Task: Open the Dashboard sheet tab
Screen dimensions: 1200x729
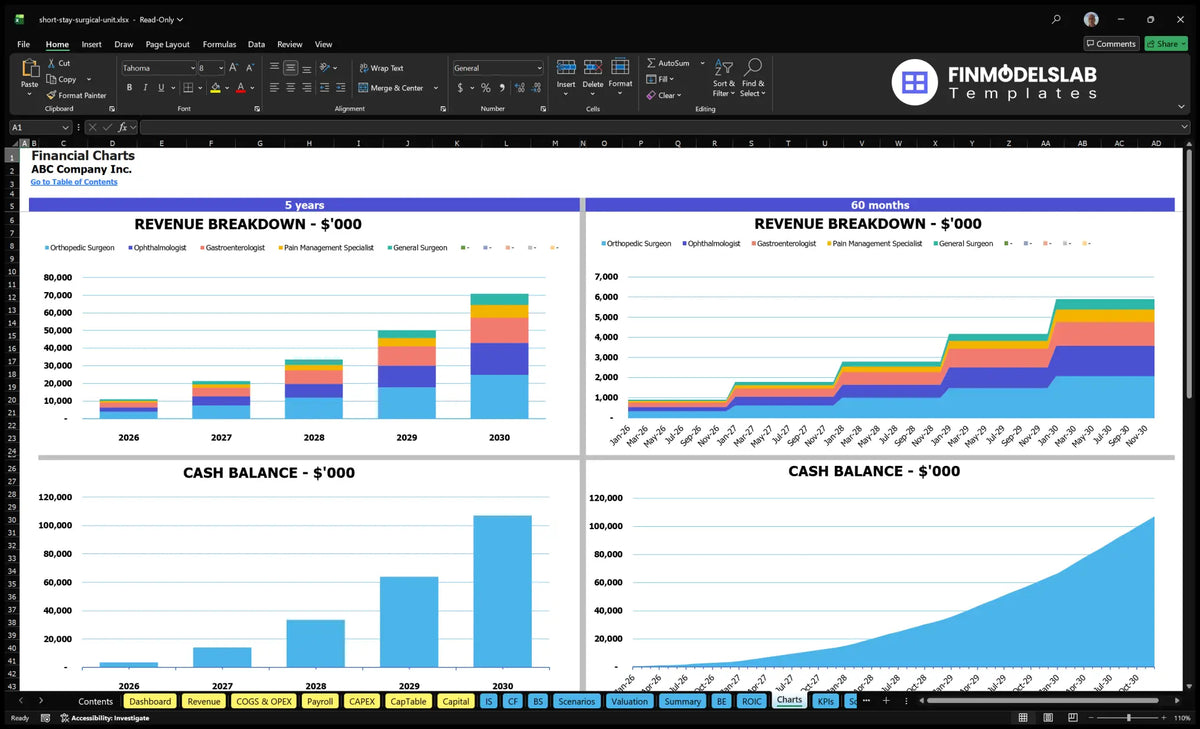Action: [x=150, y=701]
